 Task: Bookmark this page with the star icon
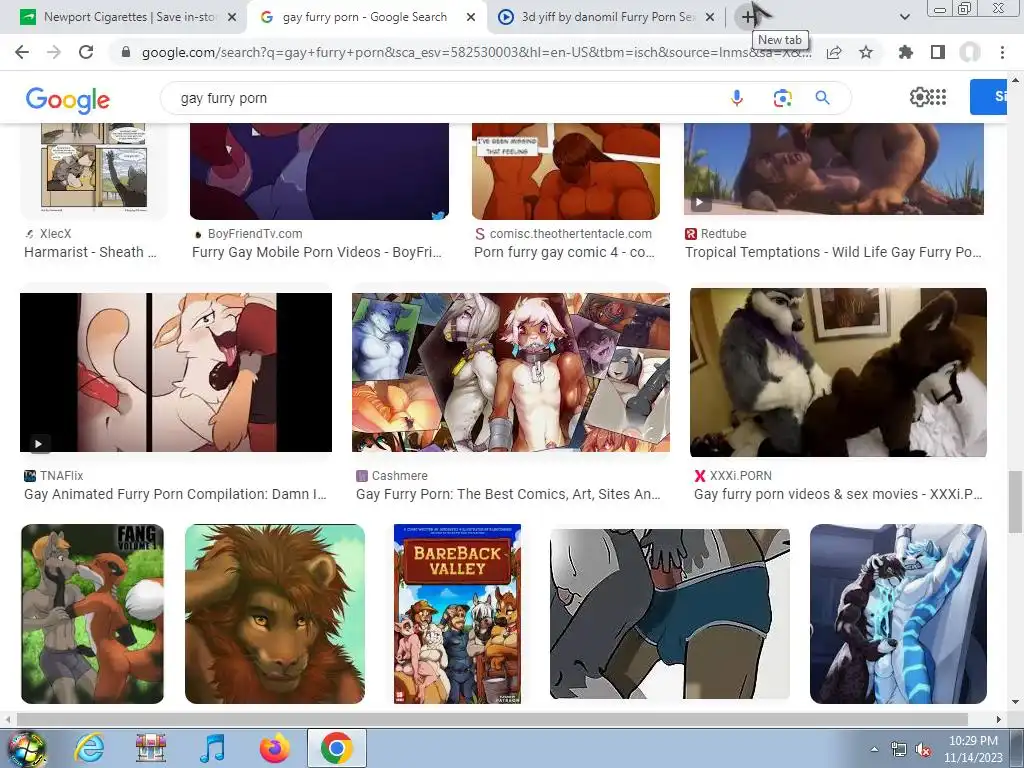pyautogui.click(x=866, y=52)
